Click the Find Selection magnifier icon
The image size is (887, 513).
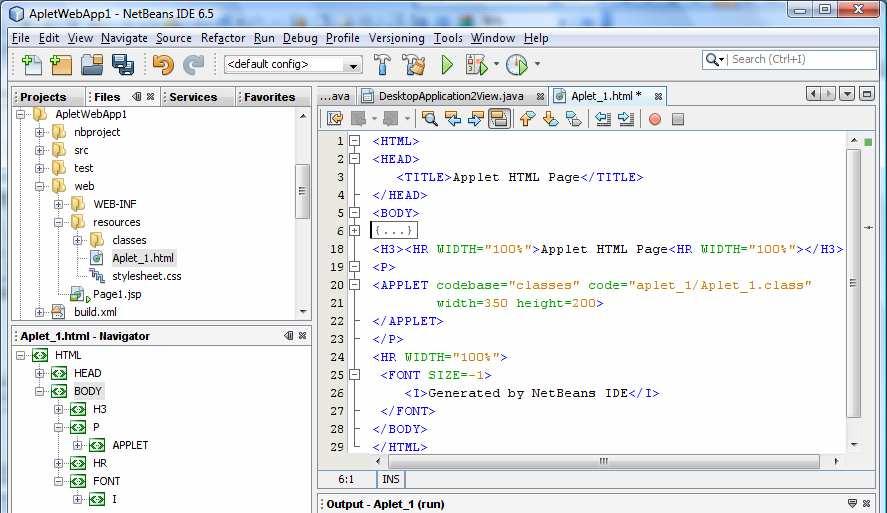coord(429,119)
